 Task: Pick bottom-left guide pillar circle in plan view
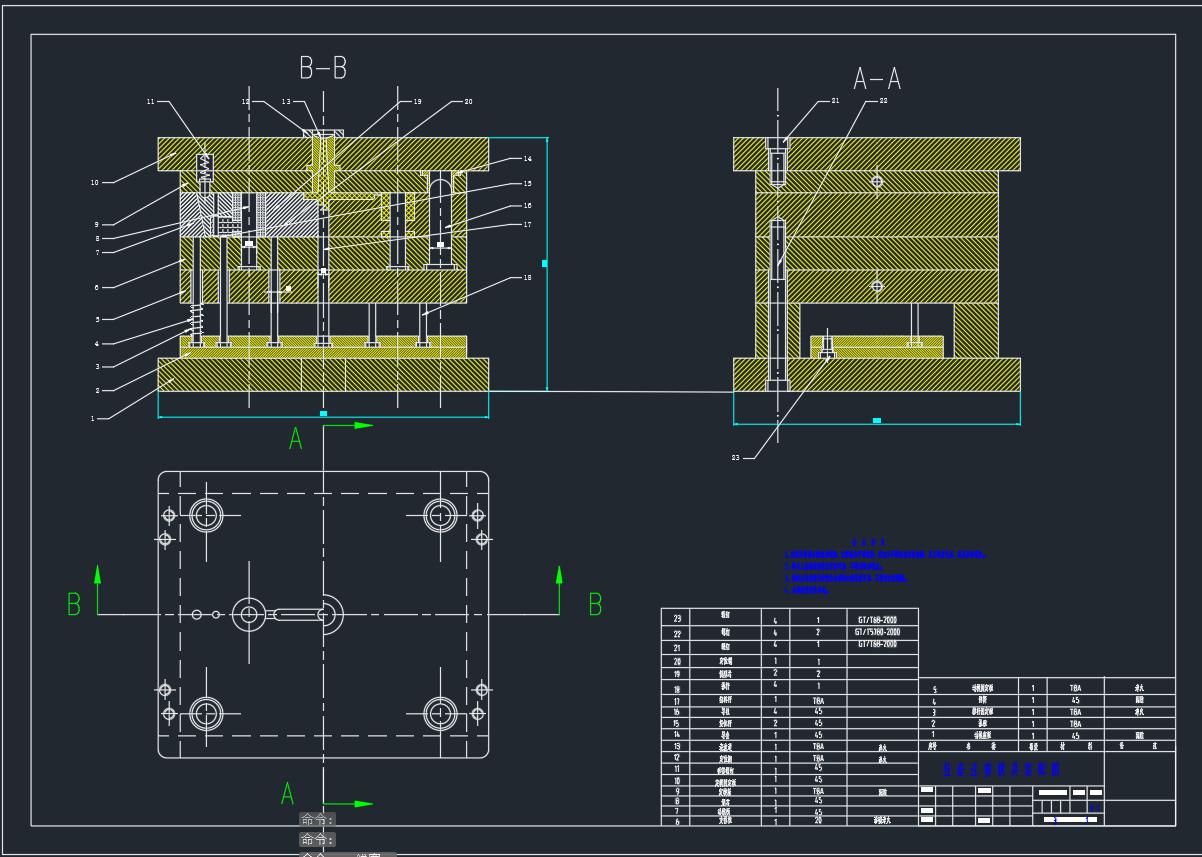(x=207, y=714)
